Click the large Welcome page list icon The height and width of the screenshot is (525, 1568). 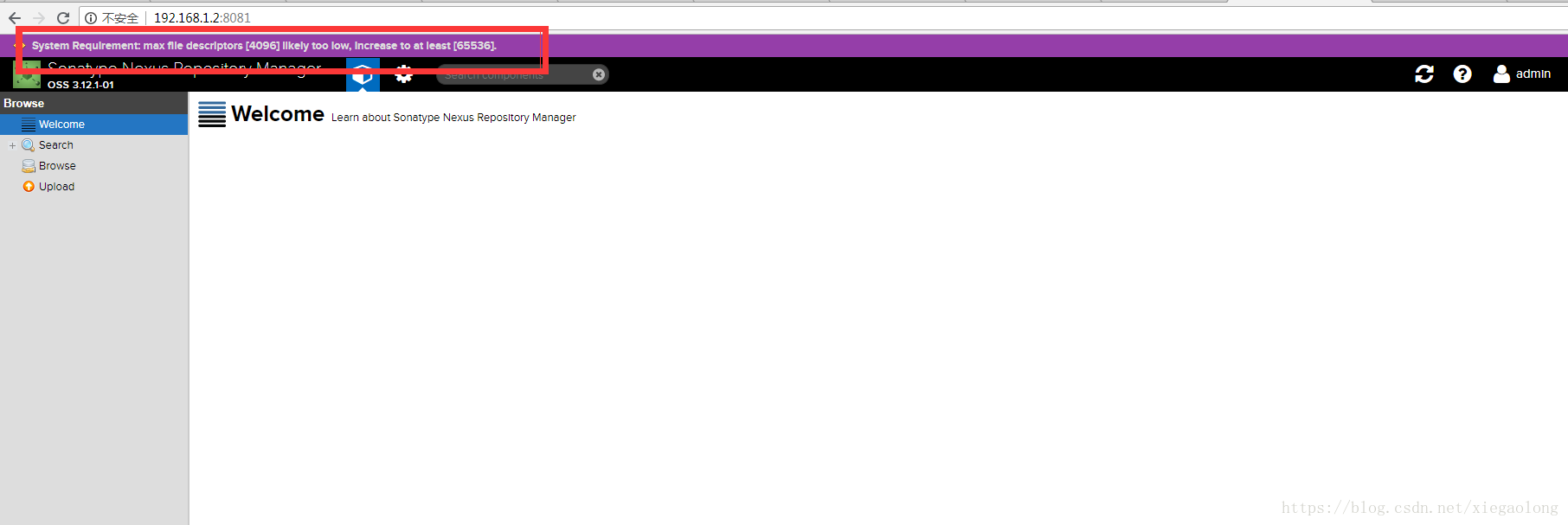(212, 114)
